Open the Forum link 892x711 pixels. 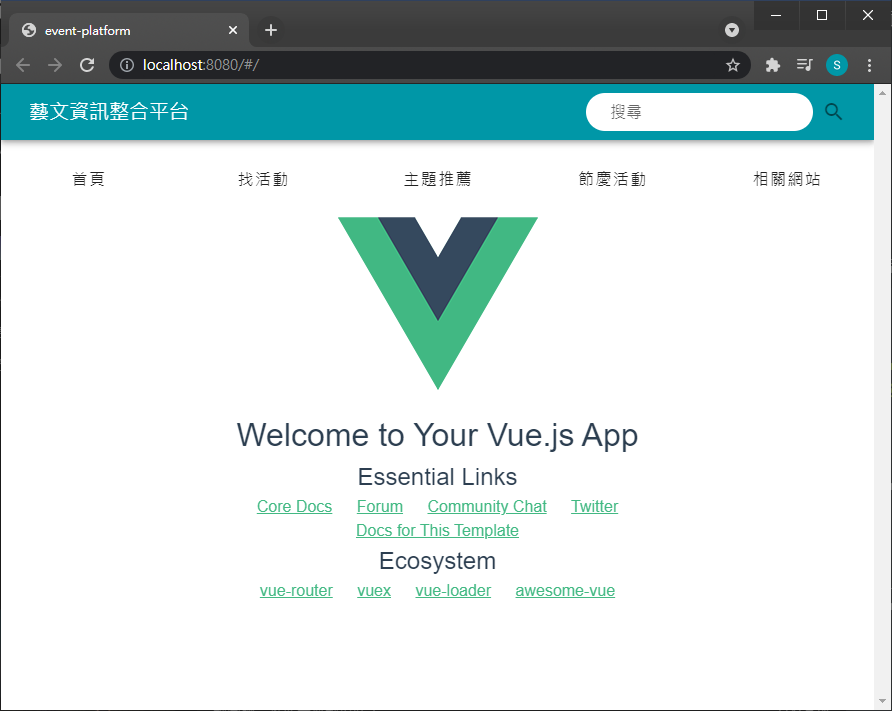click(x=379, y=506)
